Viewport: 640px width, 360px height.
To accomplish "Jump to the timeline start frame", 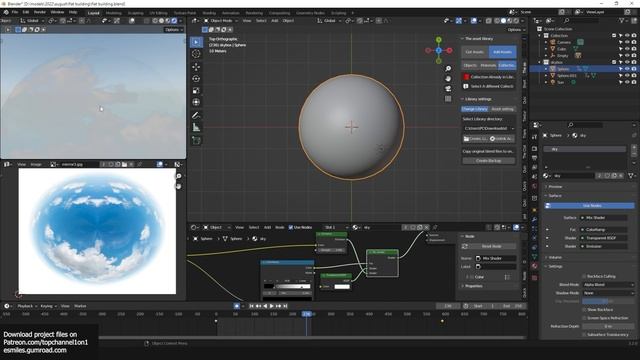I will (x=251, y=306).
